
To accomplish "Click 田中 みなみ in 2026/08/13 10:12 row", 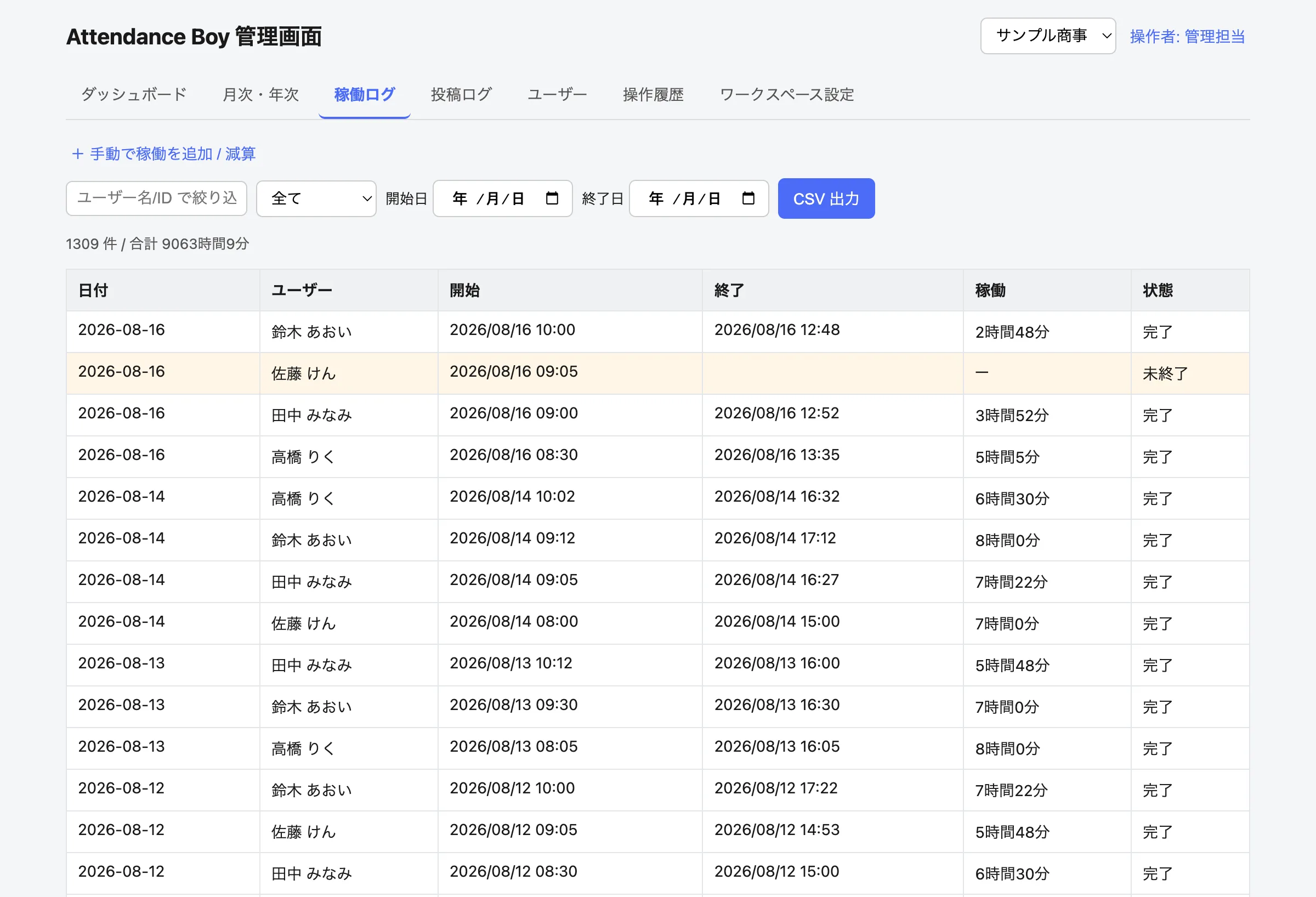I will [311, 665].
